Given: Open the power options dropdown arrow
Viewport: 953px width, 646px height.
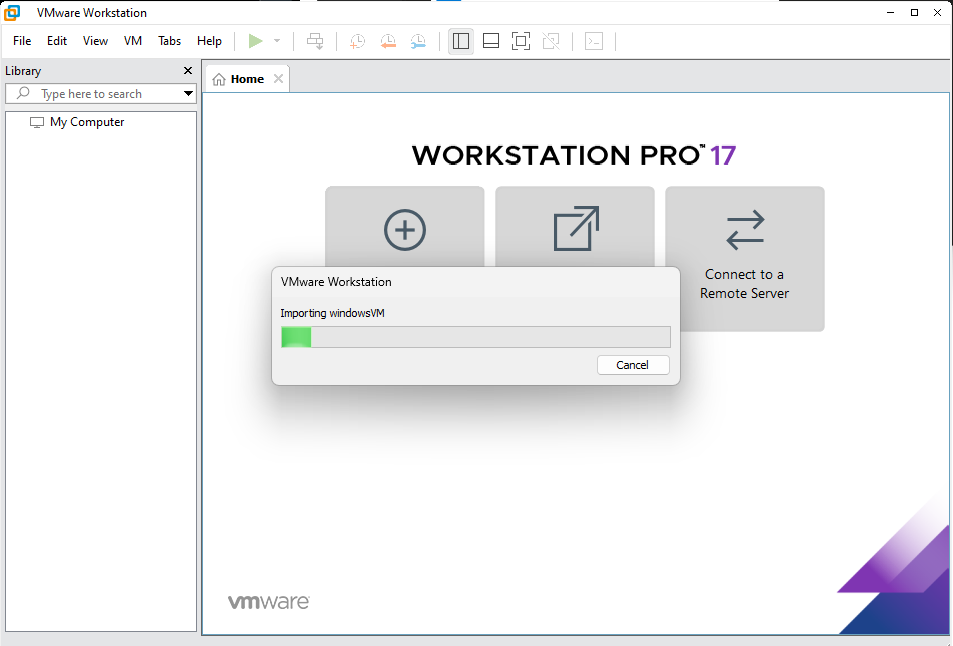Looking at the screenshot, I should point(277,41).
